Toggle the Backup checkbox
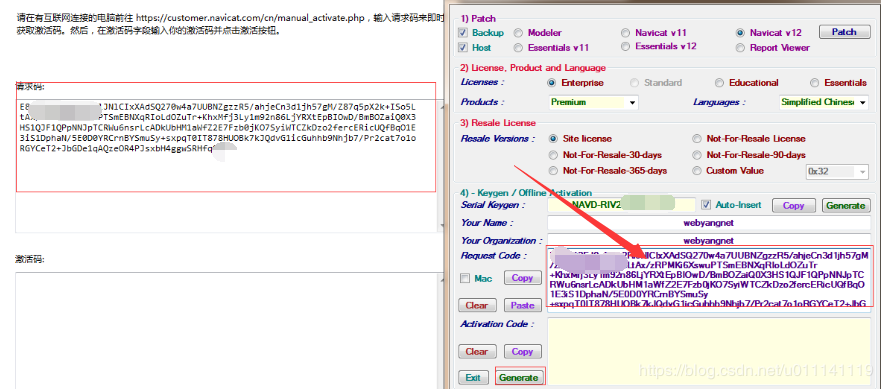The image size is (883, 389). [463, 33]
